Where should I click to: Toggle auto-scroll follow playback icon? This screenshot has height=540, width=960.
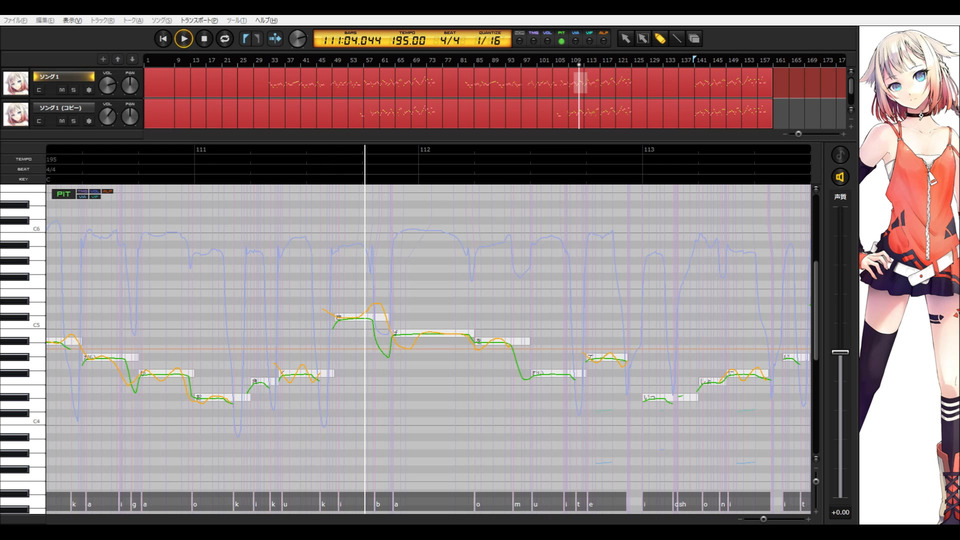click(275, 39)
